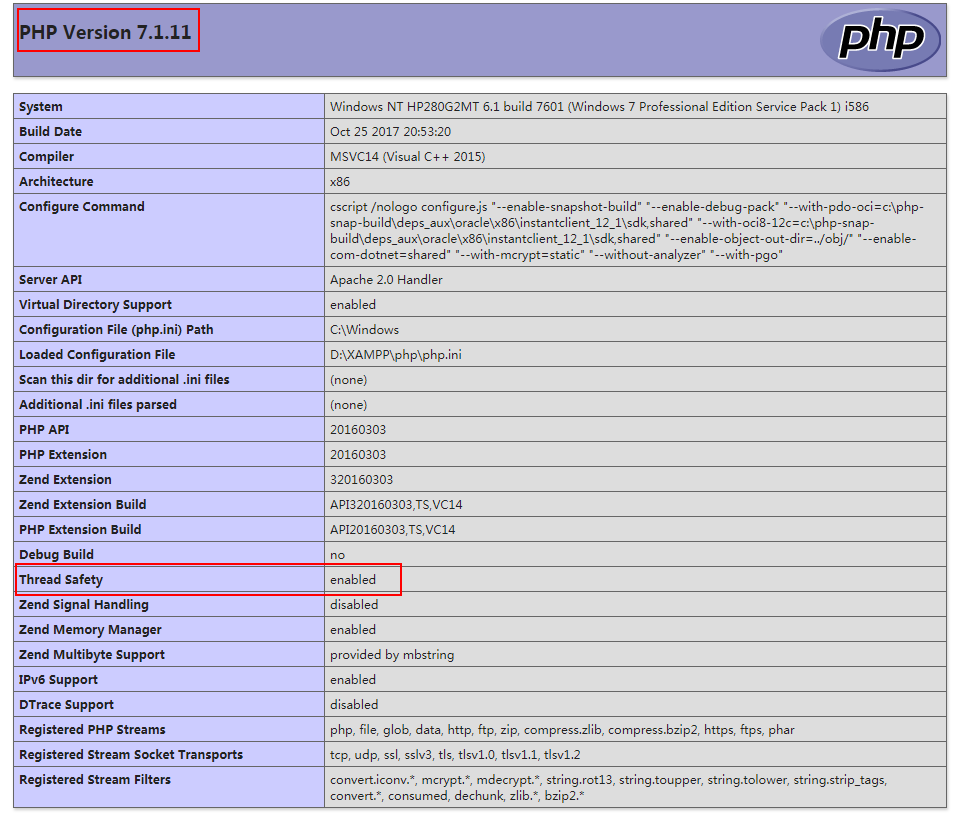Select the Windows NT HP280G2MT system value

tap(599, 107)
